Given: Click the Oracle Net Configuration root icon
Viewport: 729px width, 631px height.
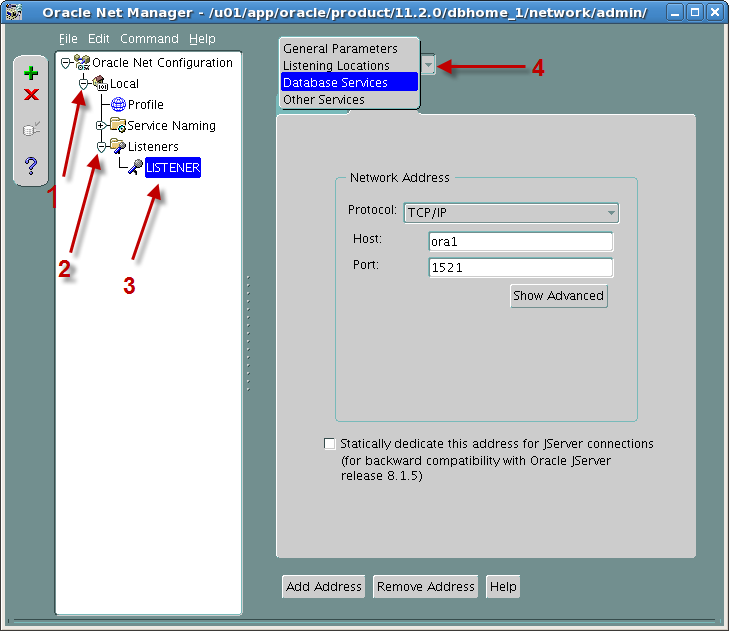Looking at the screenshot, I should point(82,62).
